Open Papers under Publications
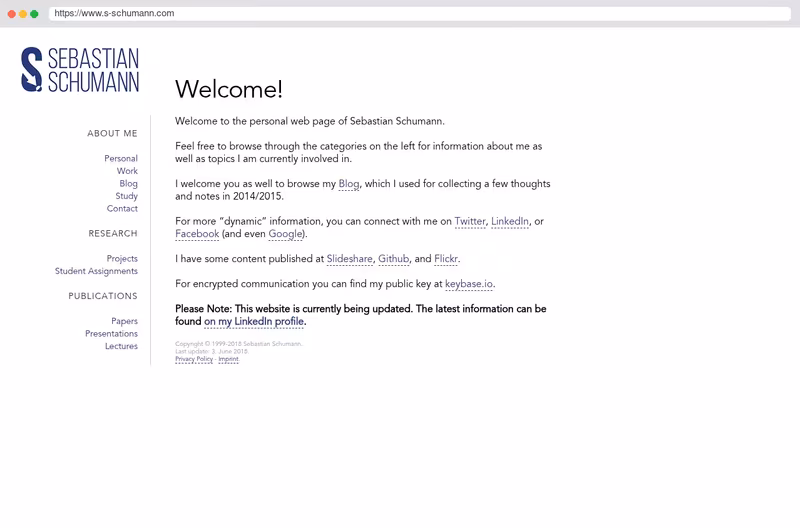Viewport: 800px width, 528px height. pyautogui.click(x=124, y=321)
